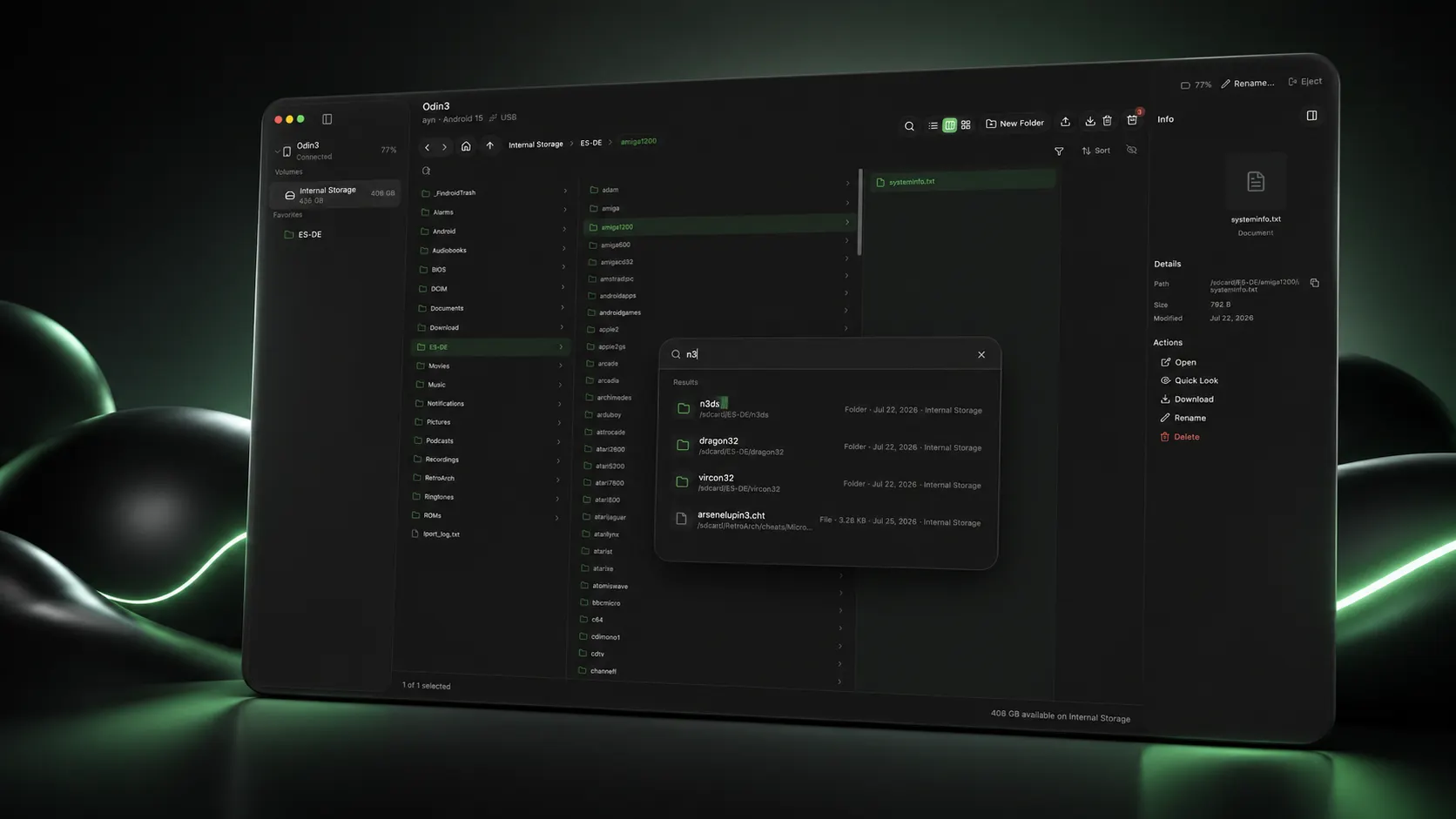
Task: Click amiga1200 breadcrumb
Action: point(638,141)
